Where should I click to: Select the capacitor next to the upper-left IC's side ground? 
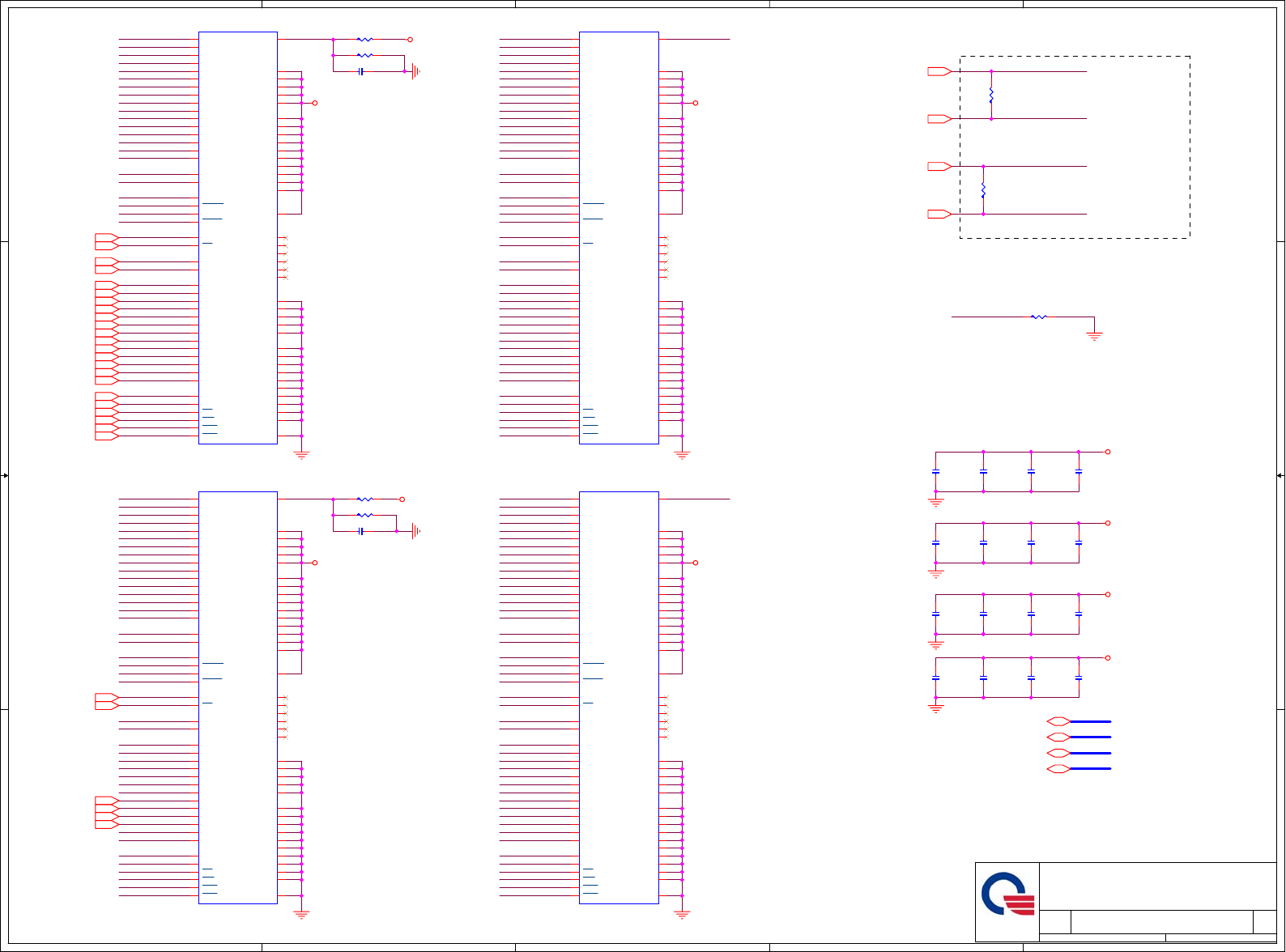[x=360, y=71]
